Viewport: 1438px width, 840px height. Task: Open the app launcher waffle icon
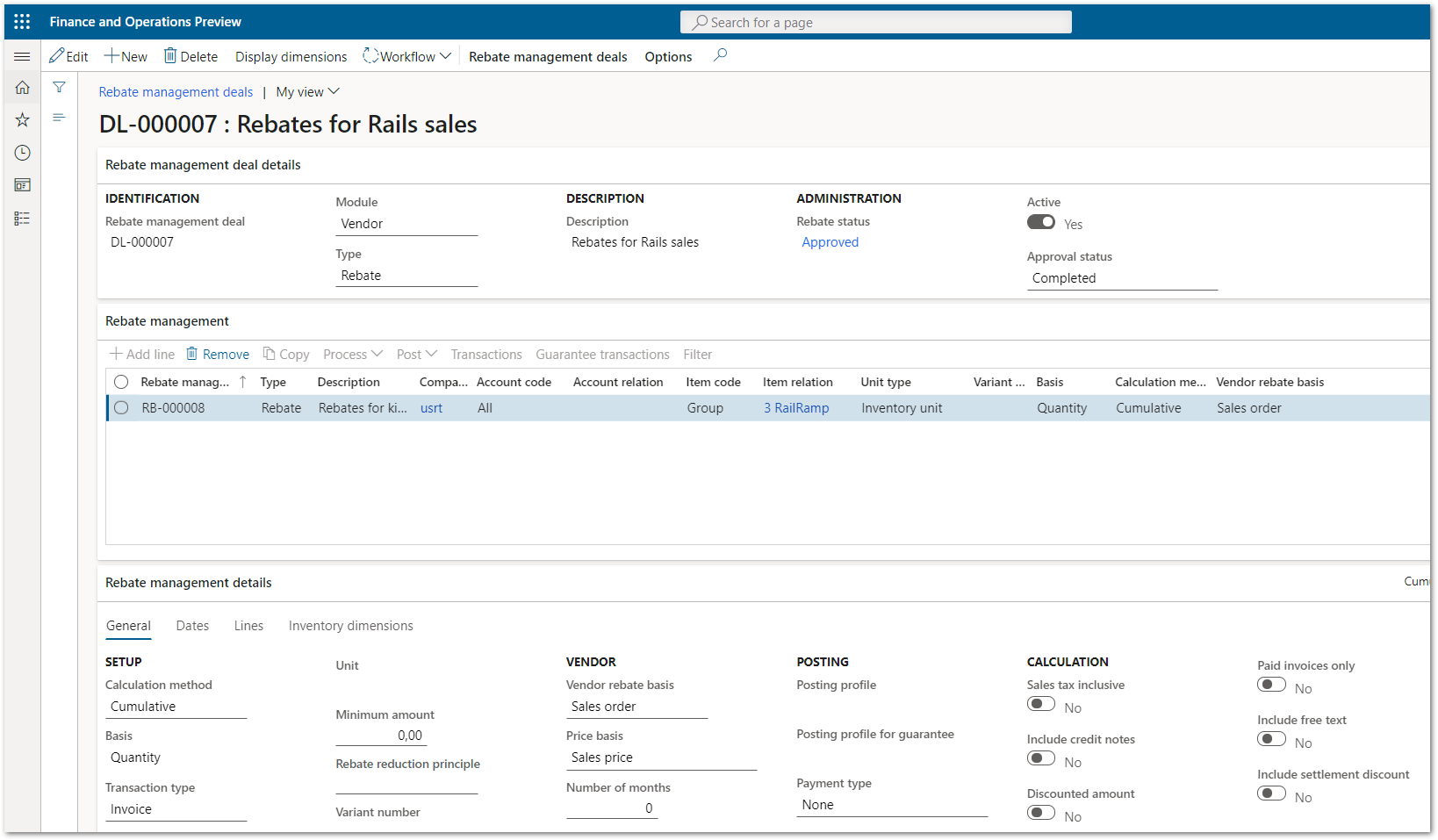point(22,22)
